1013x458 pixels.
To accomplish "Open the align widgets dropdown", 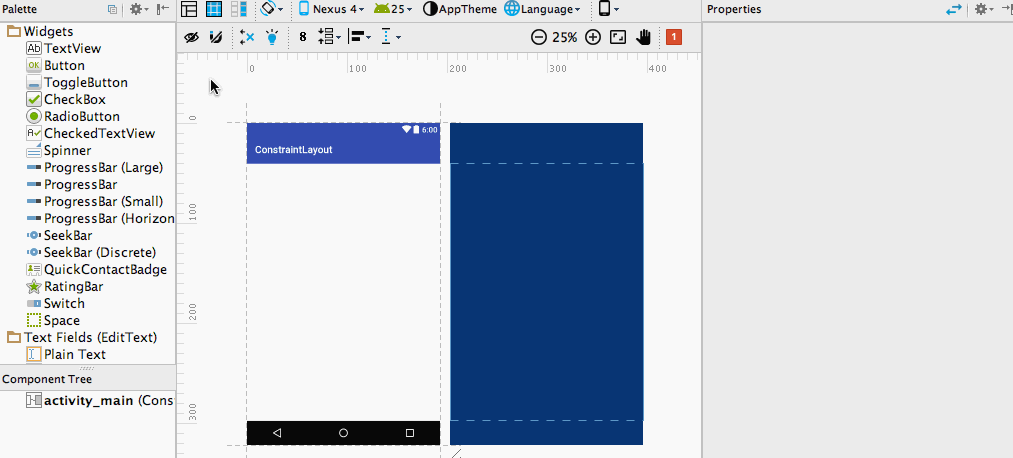I will pos(360,37).
